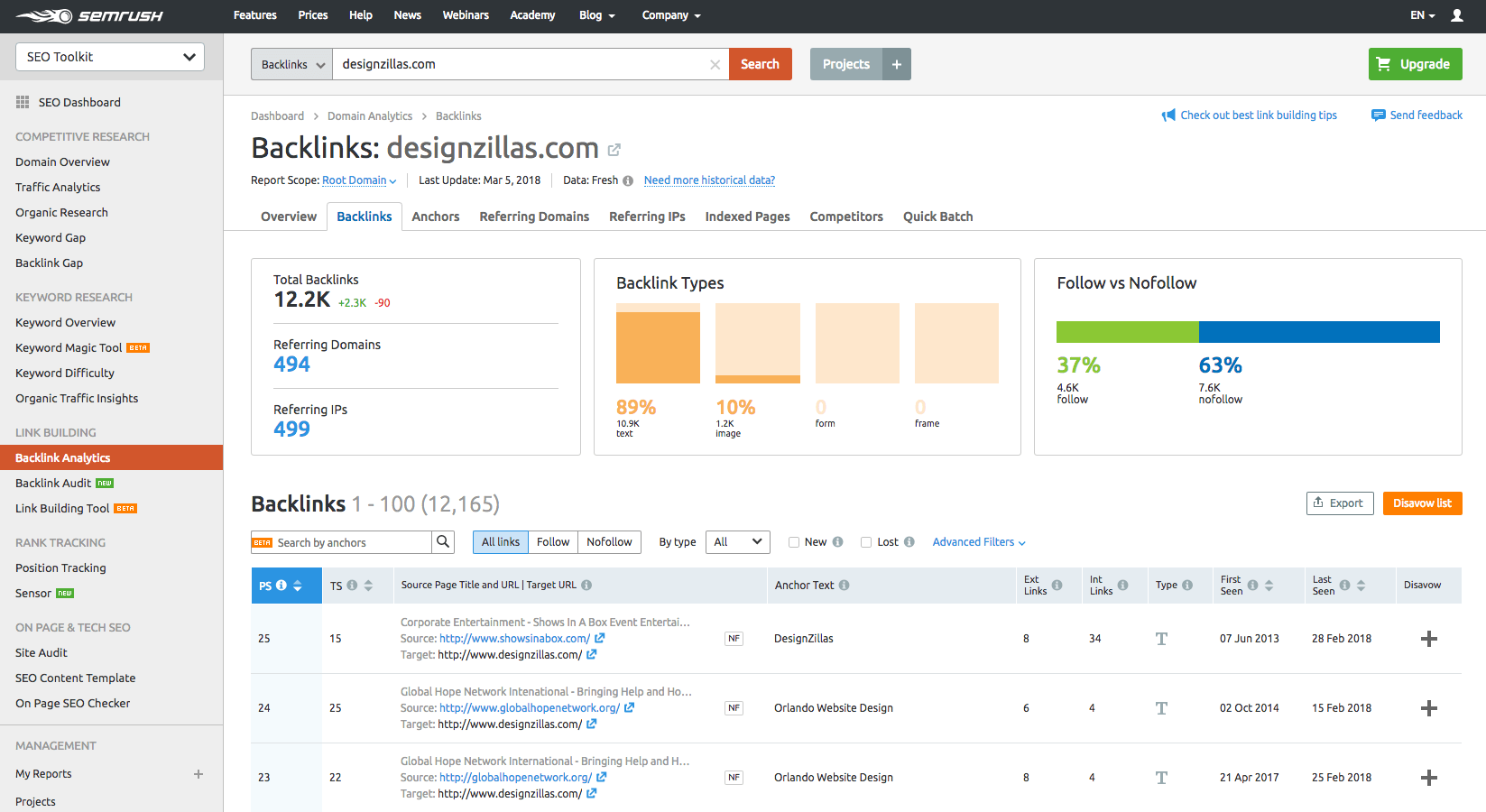Click Need more historical data link
1486x812 pixels.
tap(709, 180)
